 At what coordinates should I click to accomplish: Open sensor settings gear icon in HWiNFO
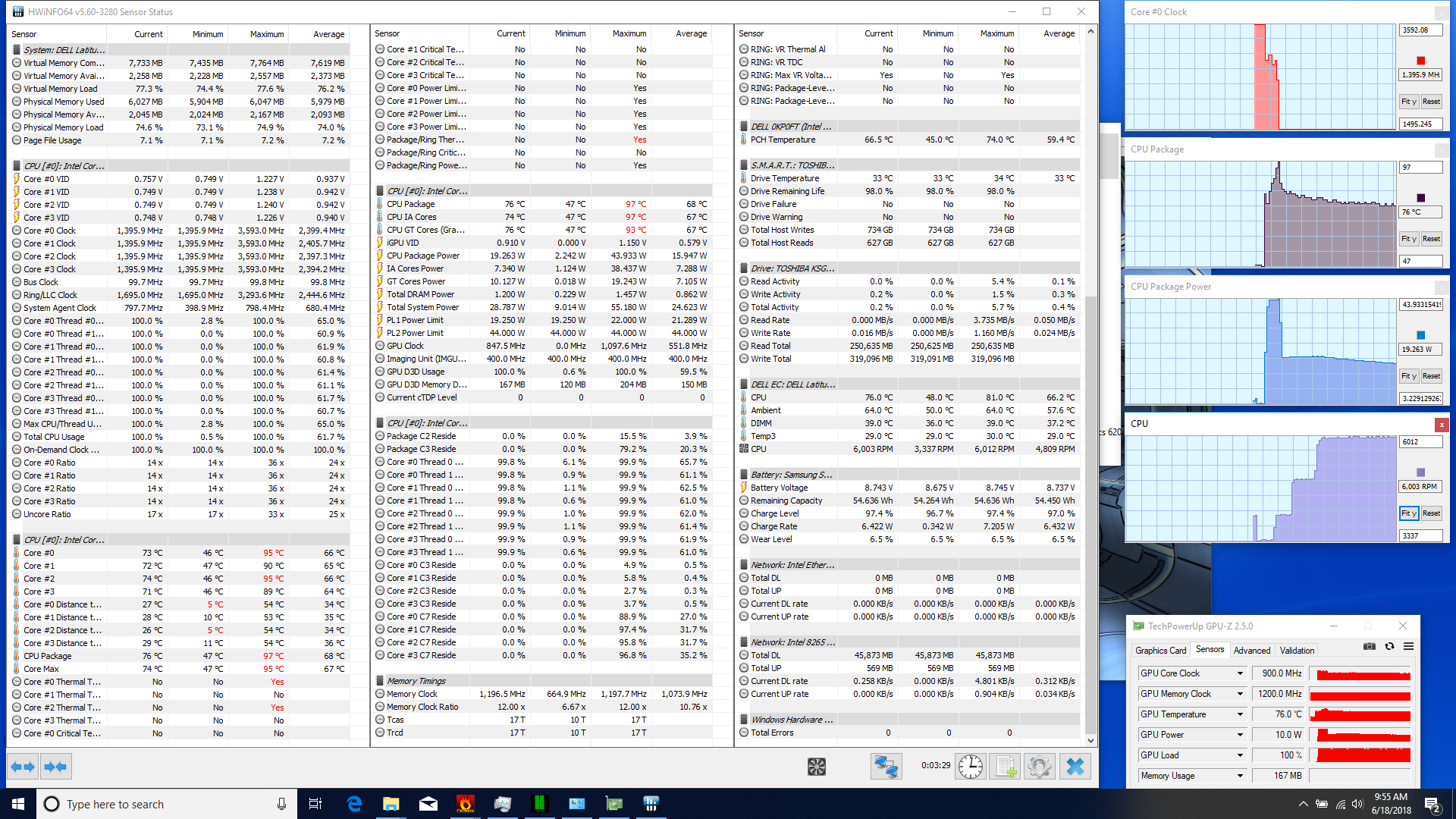tap(1040, 767)
